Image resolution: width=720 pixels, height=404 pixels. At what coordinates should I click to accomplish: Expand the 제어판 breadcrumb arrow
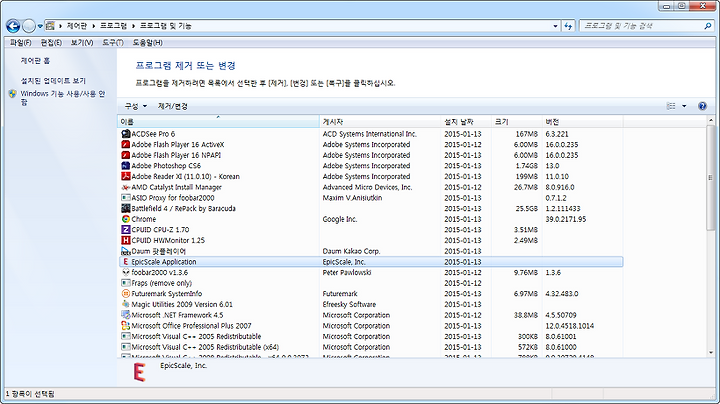pyautogui.click(x=93, y=26)
